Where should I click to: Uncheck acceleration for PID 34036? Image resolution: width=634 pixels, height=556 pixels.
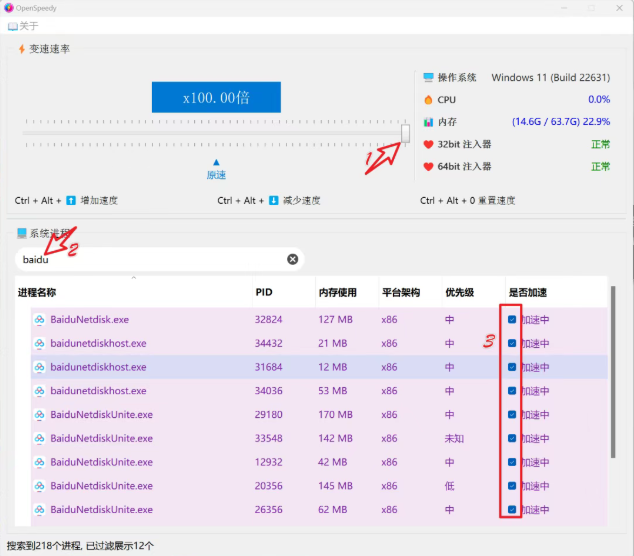[512, 391]
